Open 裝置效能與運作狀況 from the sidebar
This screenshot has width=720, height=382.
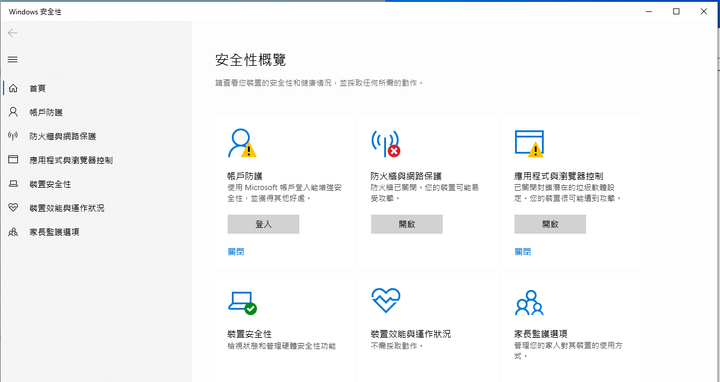tap(67, 208)
